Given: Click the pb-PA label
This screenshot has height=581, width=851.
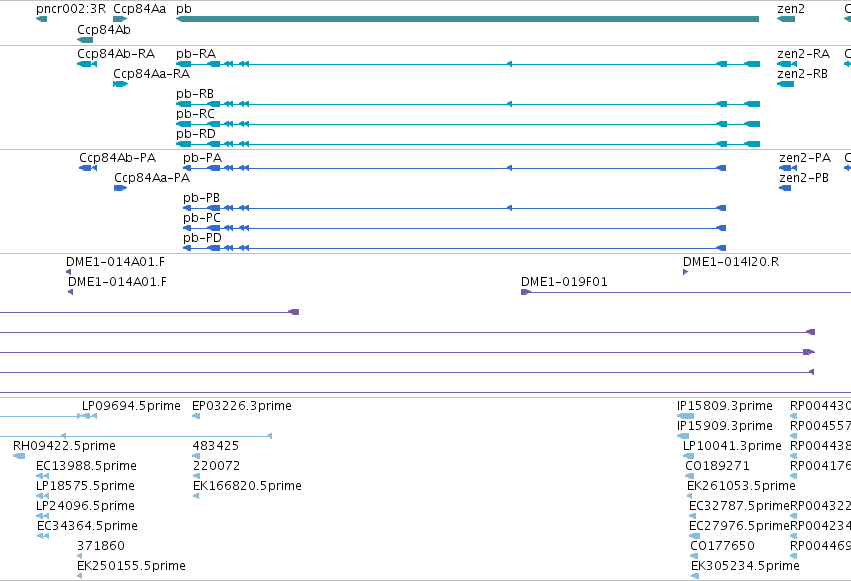Looking at the screenshot, I should click(202, 158).
